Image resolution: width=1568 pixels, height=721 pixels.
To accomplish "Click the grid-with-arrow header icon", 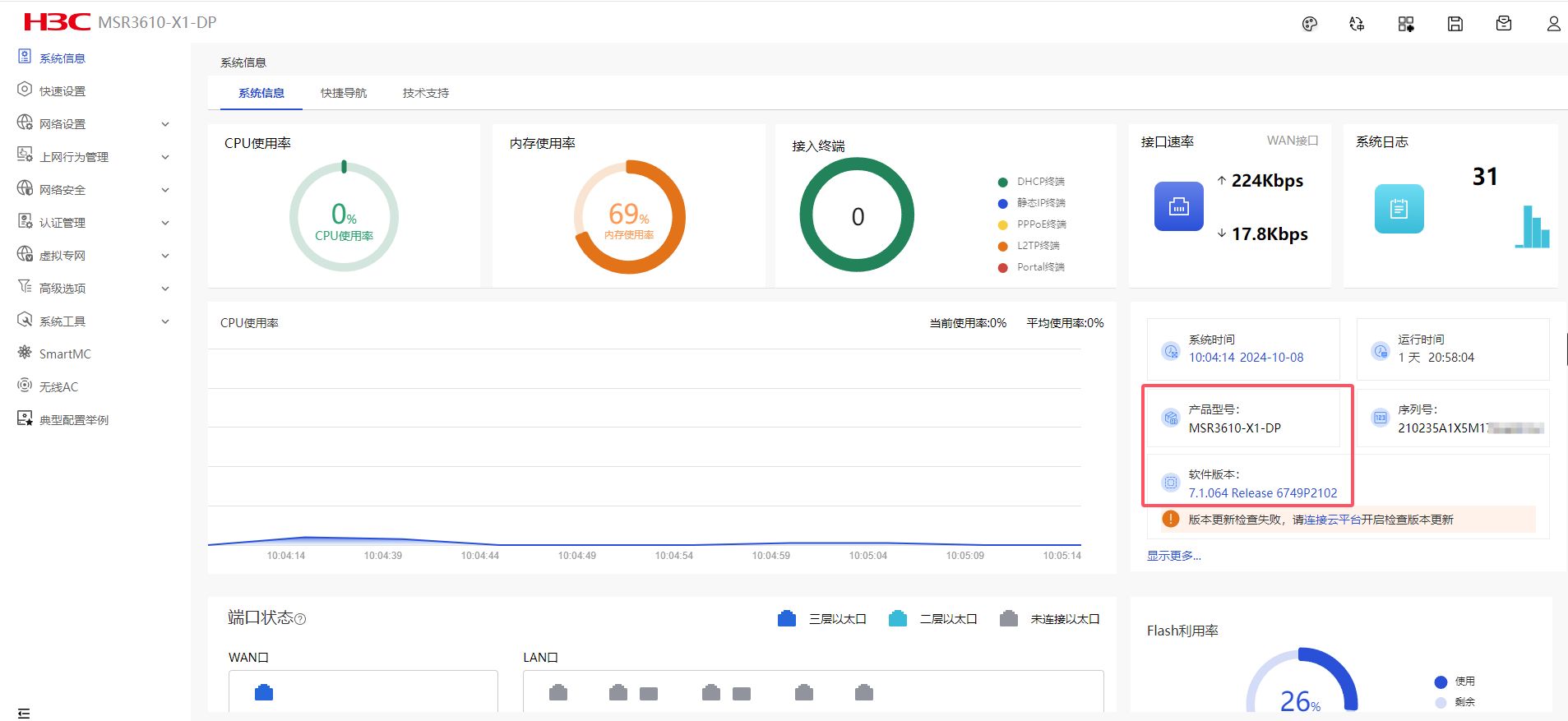I will 1406,24.
